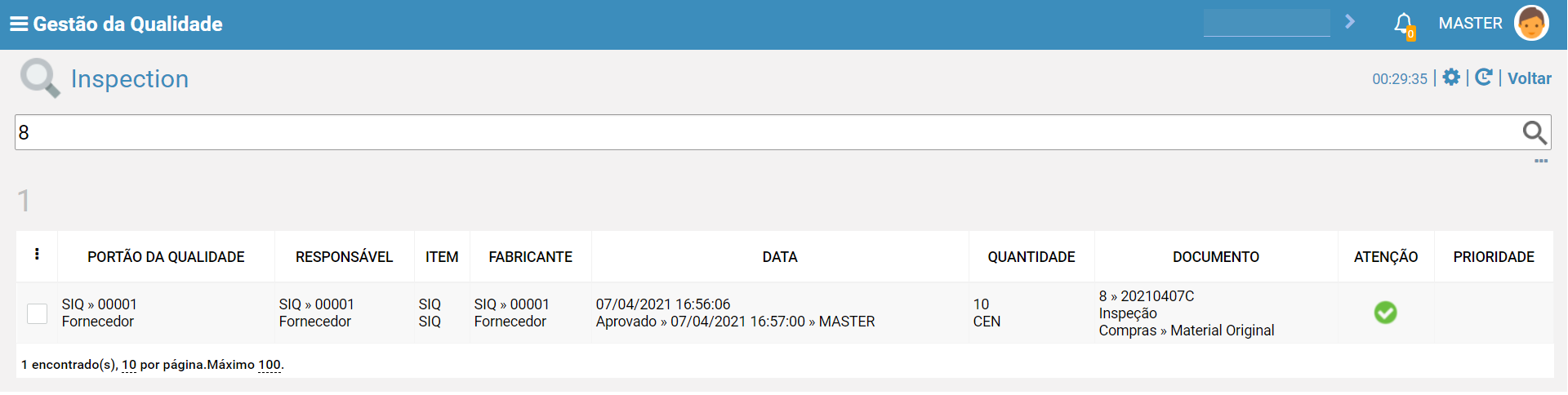Click the refresh icon beside Voltar
This screenshot has height=395, width=1568.
[1484, 78]
